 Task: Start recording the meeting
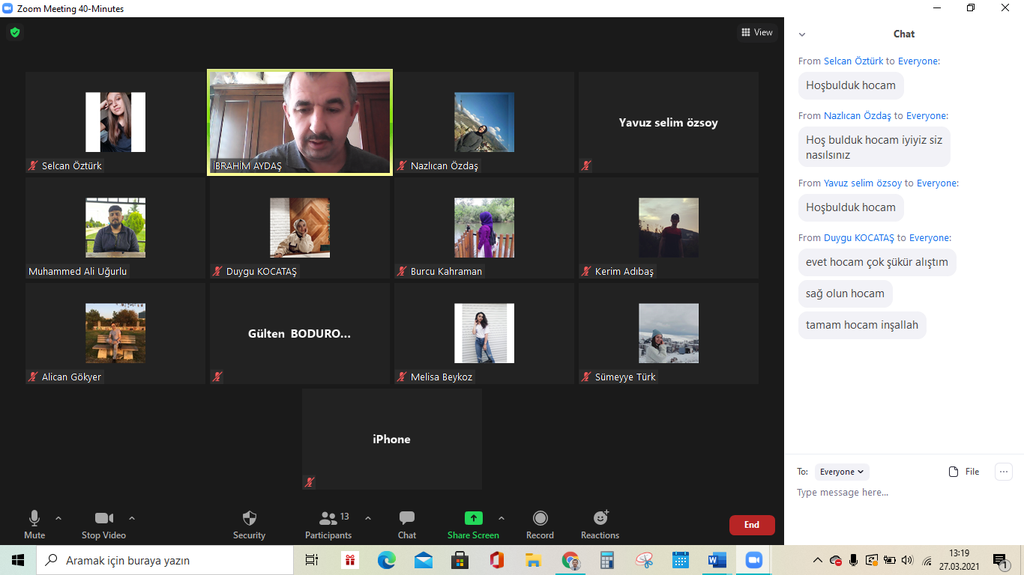coord(540,523)
